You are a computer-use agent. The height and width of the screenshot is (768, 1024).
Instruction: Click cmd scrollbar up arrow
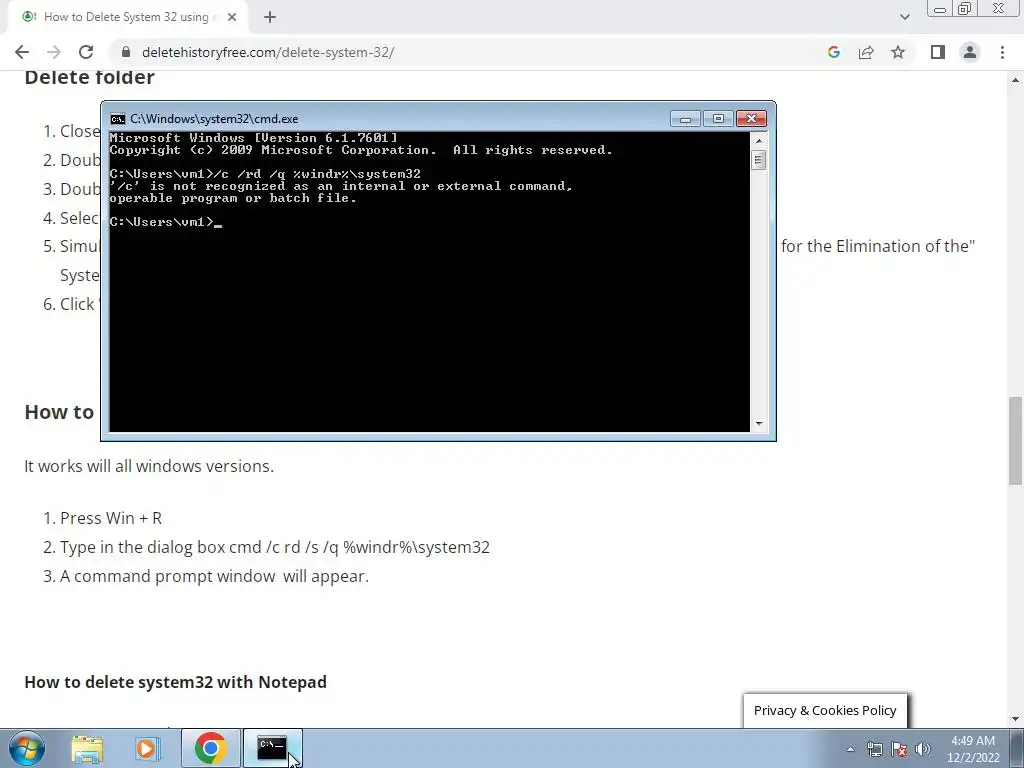click(x=758, y=140)
